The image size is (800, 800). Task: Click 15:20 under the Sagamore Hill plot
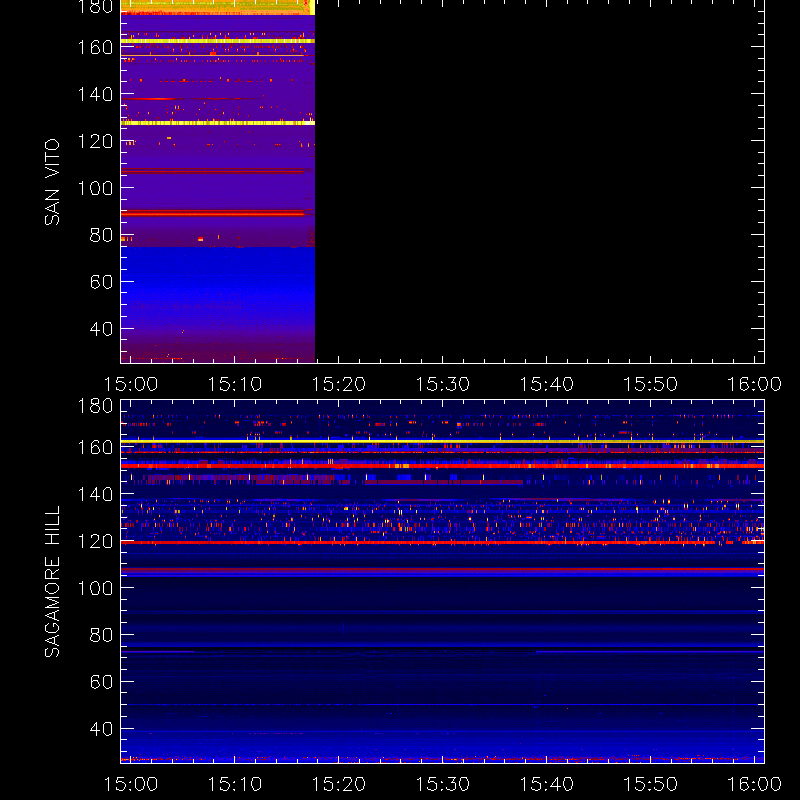pyautogui.click(x=338, y=784)
